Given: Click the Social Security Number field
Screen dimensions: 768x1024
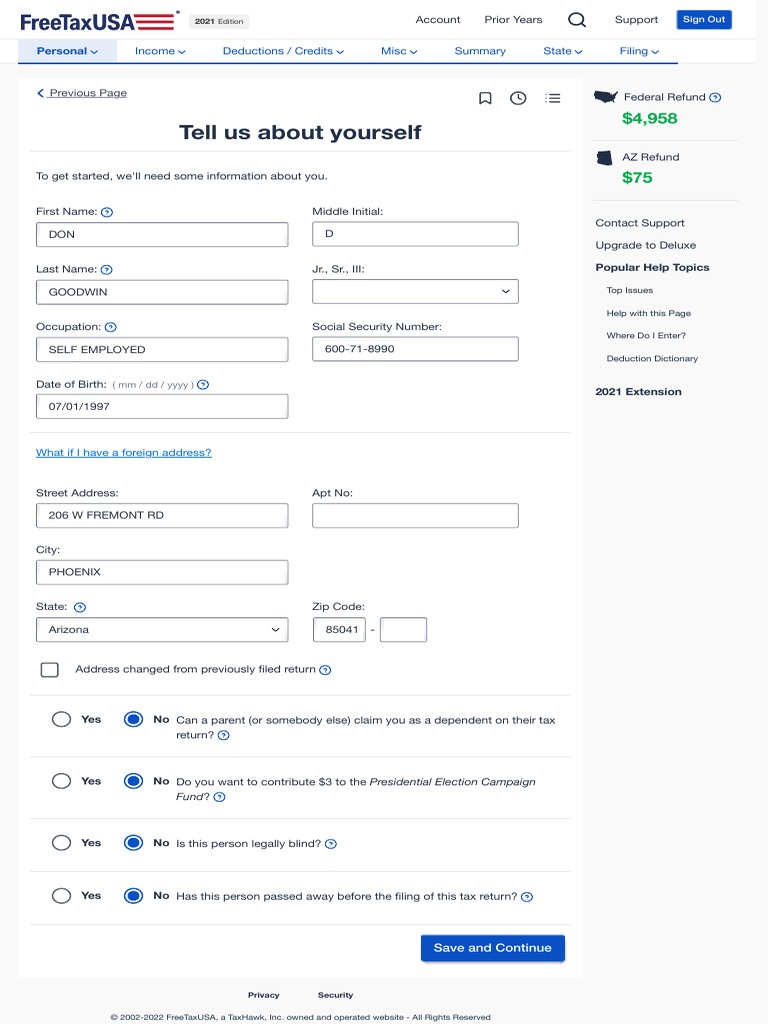Looking at the screenshot, I should coord(415,349).
